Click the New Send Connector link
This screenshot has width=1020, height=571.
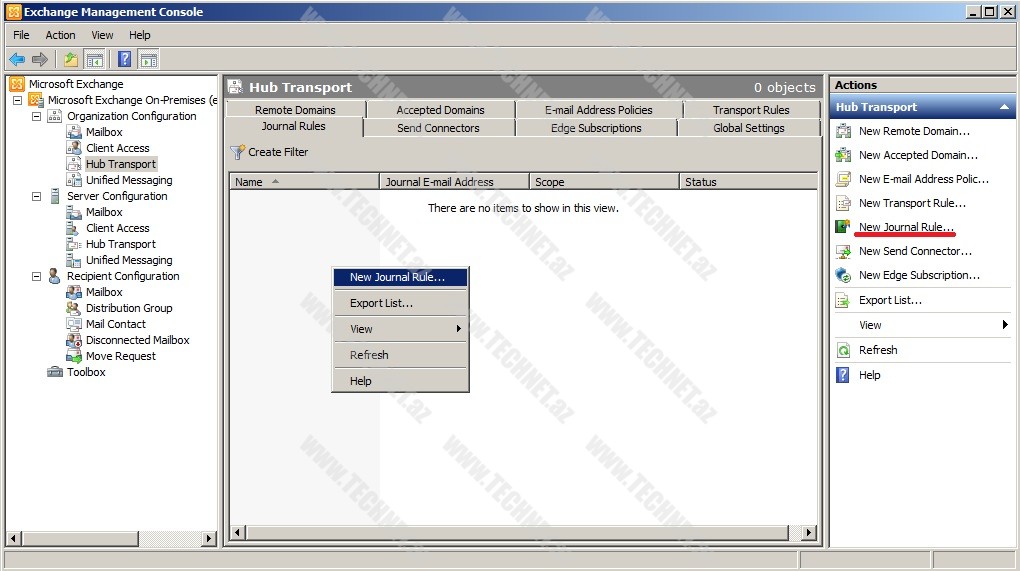915,251
